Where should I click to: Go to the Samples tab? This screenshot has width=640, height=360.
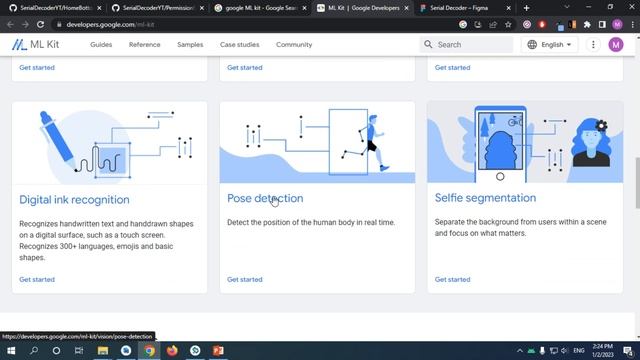pos(190,44)
